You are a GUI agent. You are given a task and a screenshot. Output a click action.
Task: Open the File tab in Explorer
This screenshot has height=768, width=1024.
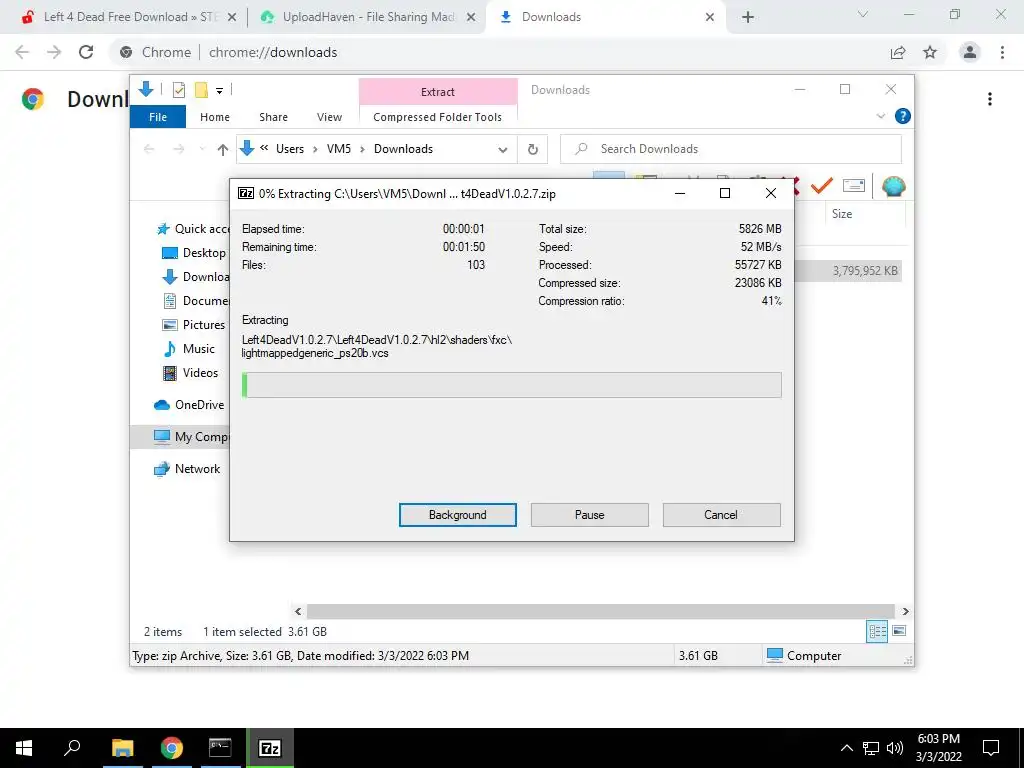pos(158,117)
